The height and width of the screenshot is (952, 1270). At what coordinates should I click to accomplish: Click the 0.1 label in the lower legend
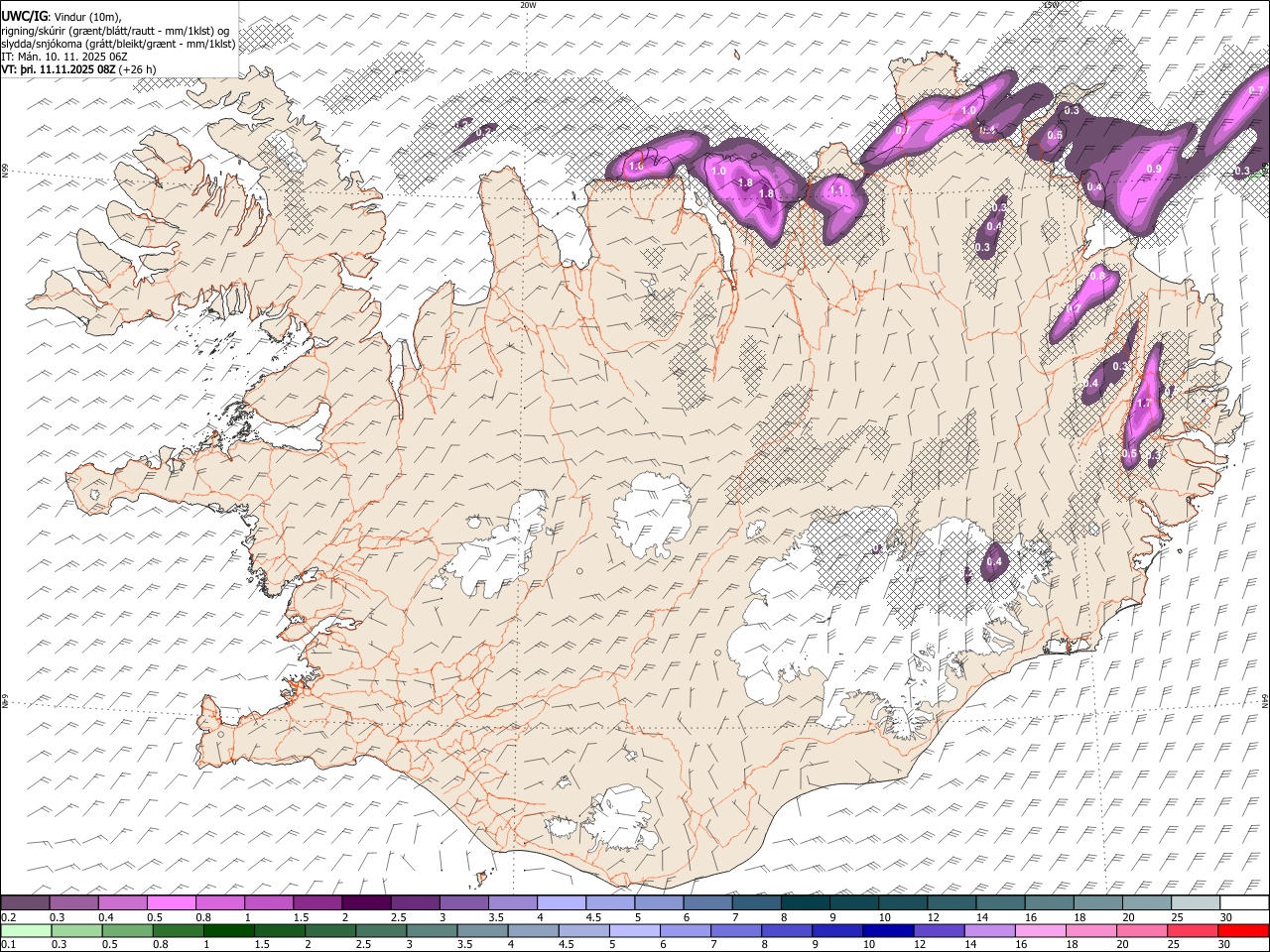click(8, 944)
